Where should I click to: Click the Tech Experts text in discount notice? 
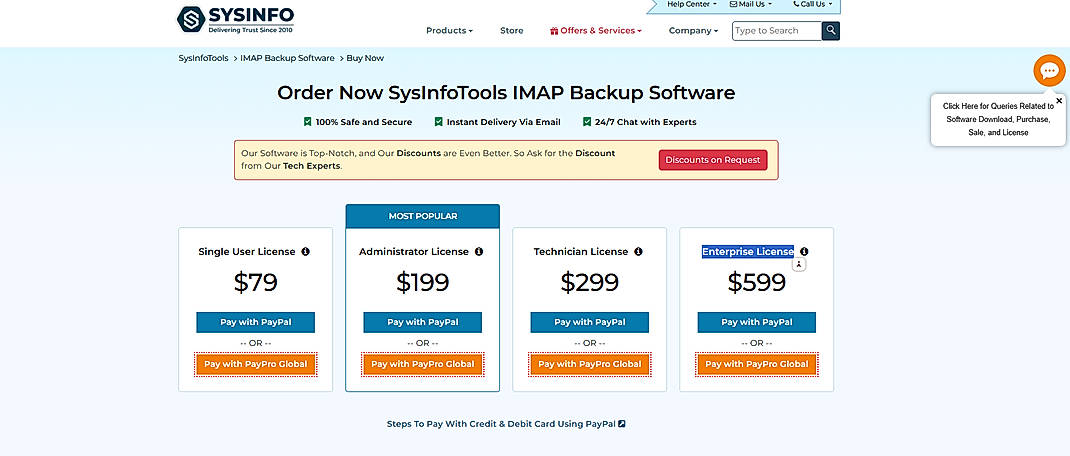(x=311, y=166)
